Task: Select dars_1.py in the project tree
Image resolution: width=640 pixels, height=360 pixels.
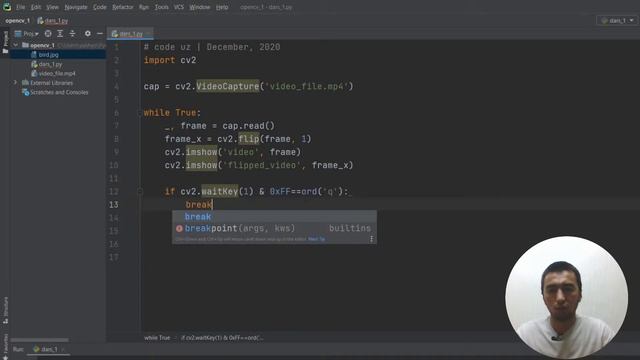Action: pos(51,64)
